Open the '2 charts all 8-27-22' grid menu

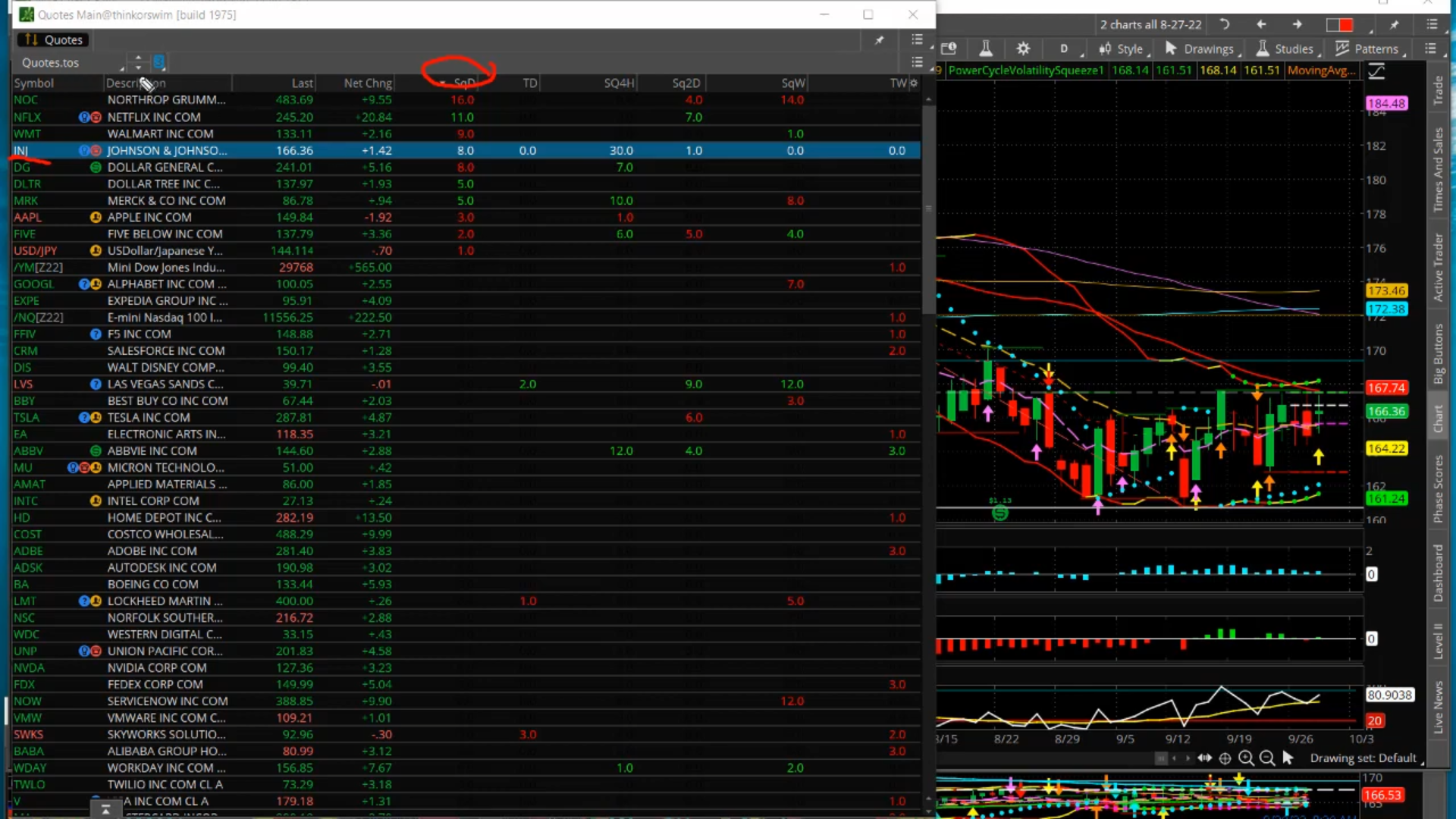[x=1150, y=24]
